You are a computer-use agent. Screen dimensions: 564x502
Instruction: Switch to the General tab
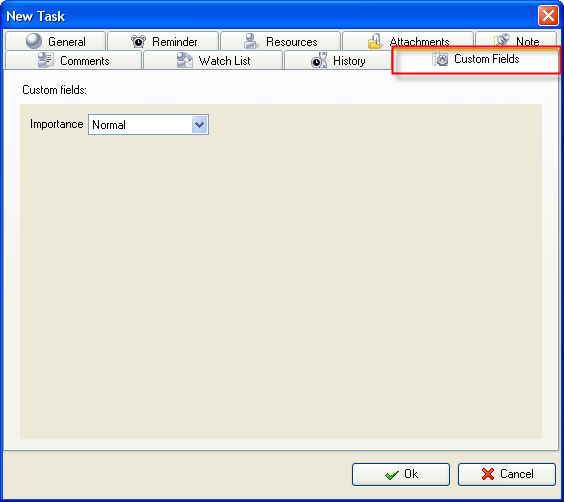pyautogui.click(x=56, y=41)
